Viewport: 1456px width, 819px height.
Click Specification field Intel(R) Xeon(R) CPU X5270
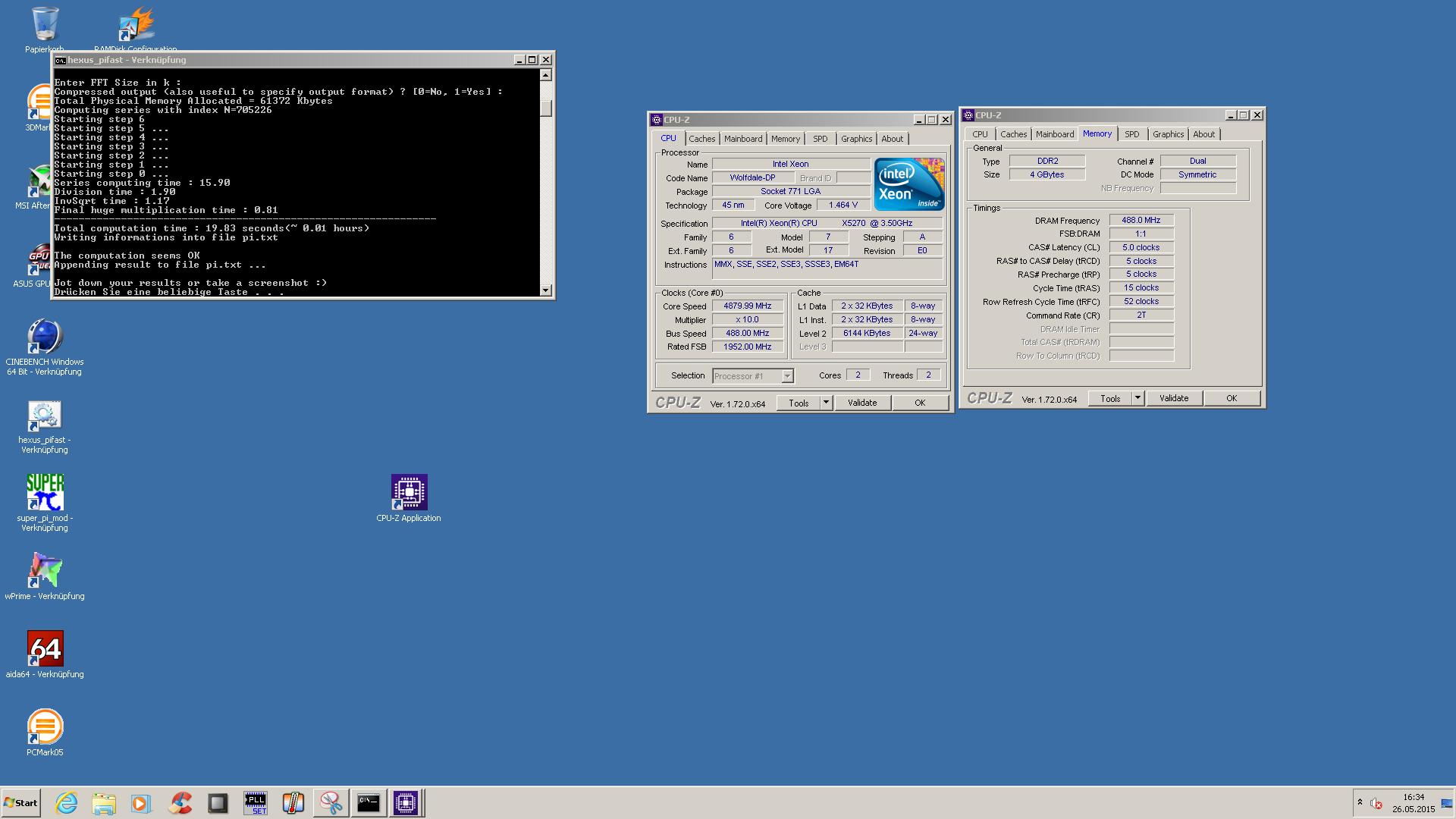(x=827, y=223)
